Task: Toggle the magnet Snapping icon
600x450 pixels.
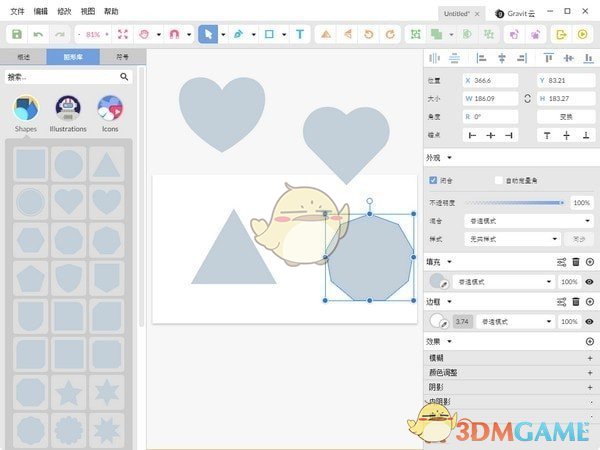Action: (x=174, y=34)
